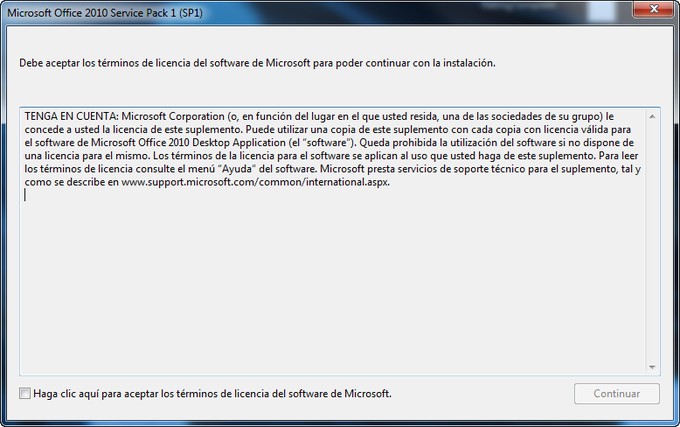Close the Office 2010 Service Pack dialog
The image size is (680, 427).
pyautogui.click(x=654, y=9)
